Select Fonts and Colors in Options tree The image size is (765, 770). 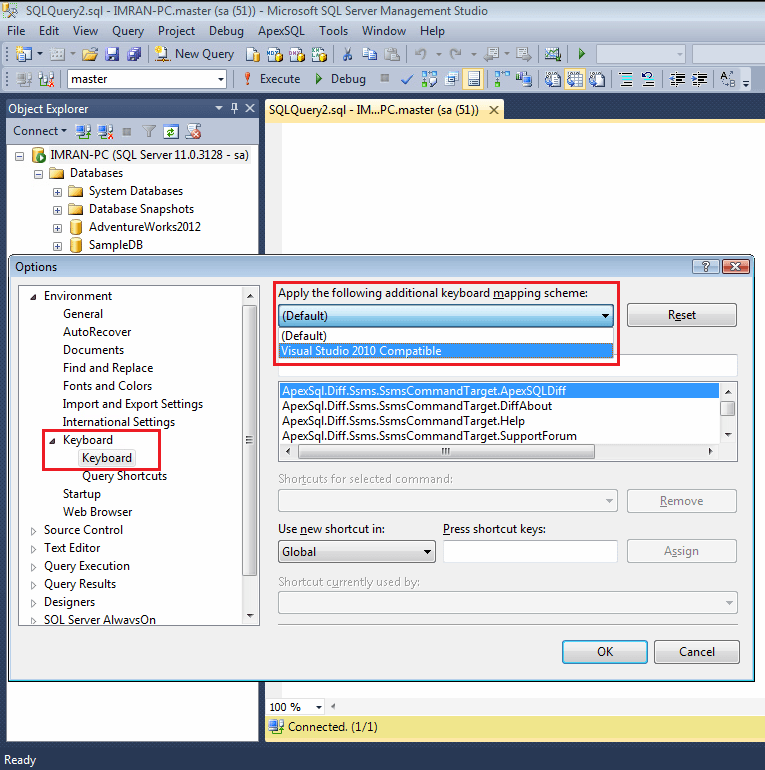click(108, 386)
